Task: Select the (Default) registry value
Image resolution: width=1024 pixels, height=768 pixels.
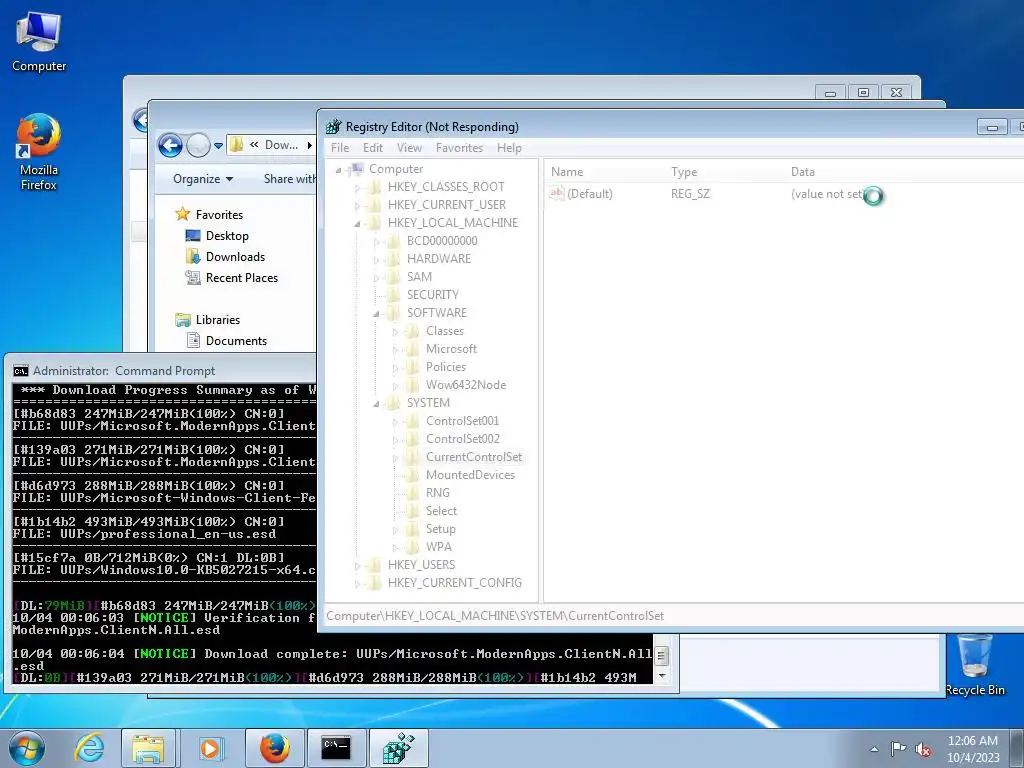Action: (x=590, y=194)
